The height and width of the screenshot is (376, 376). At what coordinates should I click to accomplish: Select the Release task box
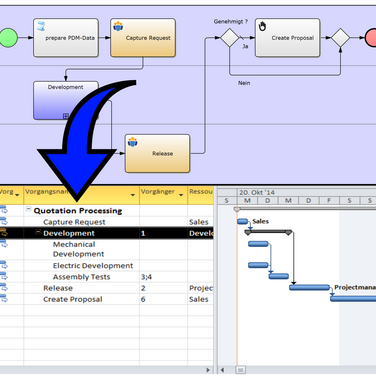point(157,153)
